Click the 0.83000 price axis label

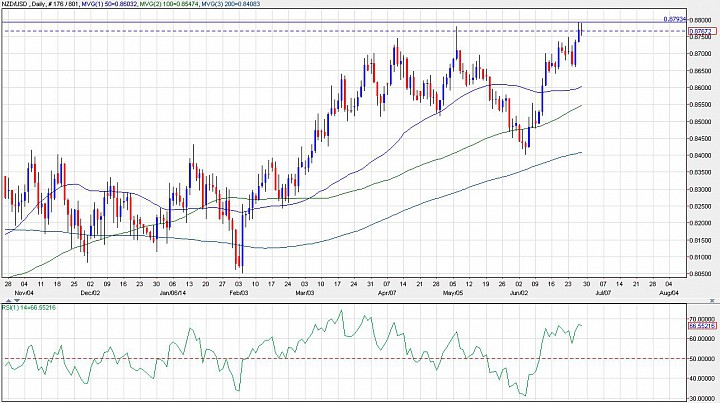tap(700, 190)
